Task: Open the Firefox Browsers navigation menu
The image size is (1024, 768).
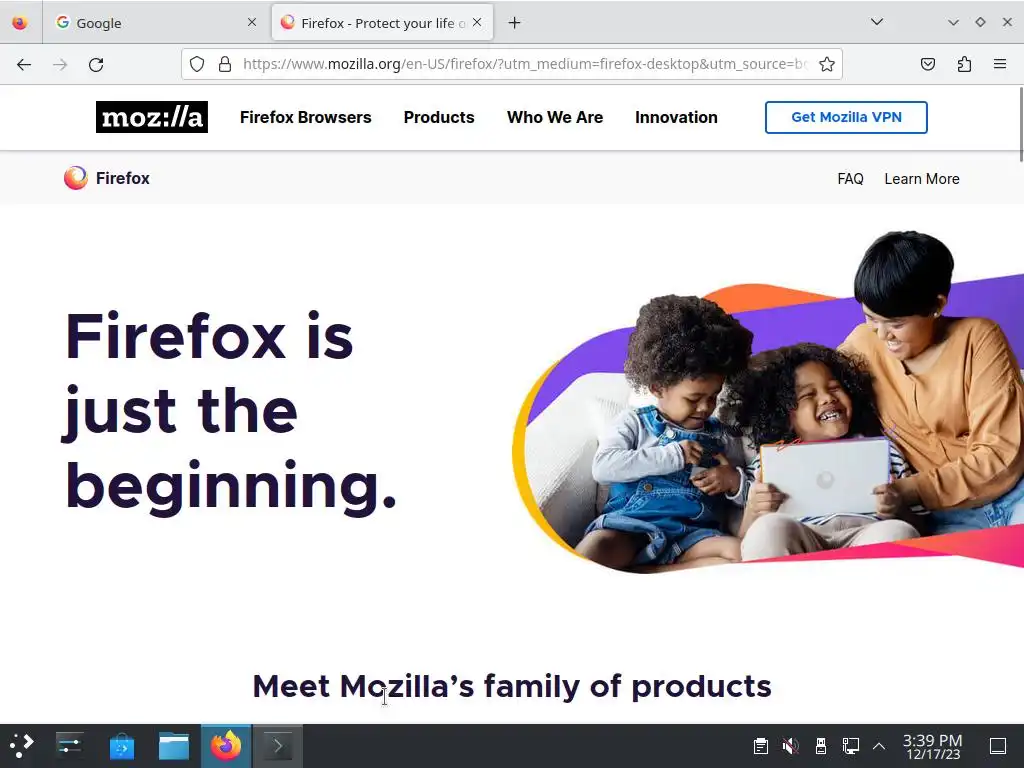Action: (x=306, y=118)
